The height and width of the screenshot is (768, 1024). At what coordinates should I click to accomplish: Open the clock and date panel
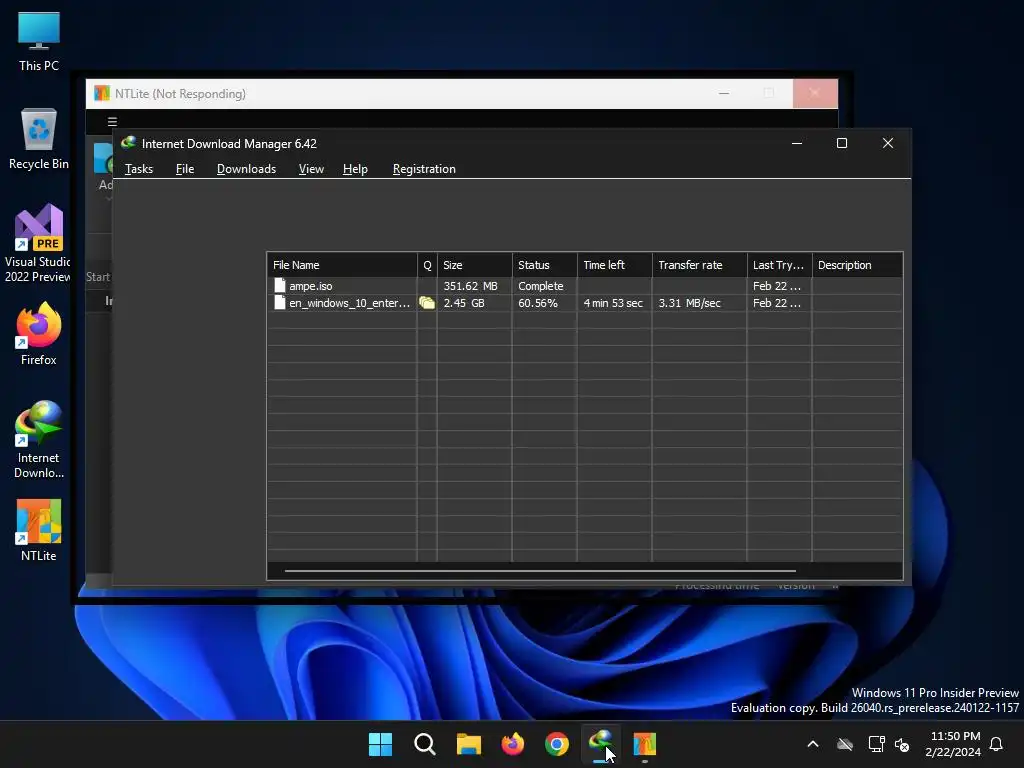[953, 744]
